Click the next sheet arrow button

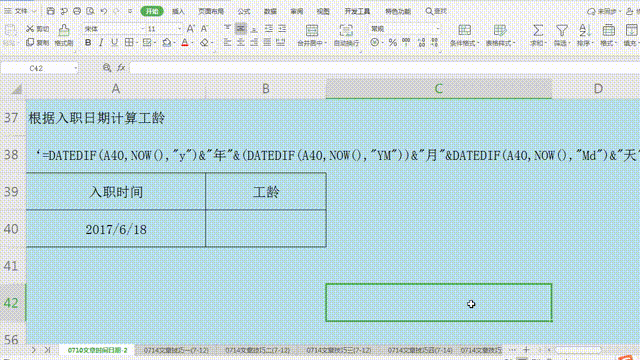(x=33, y=350)
